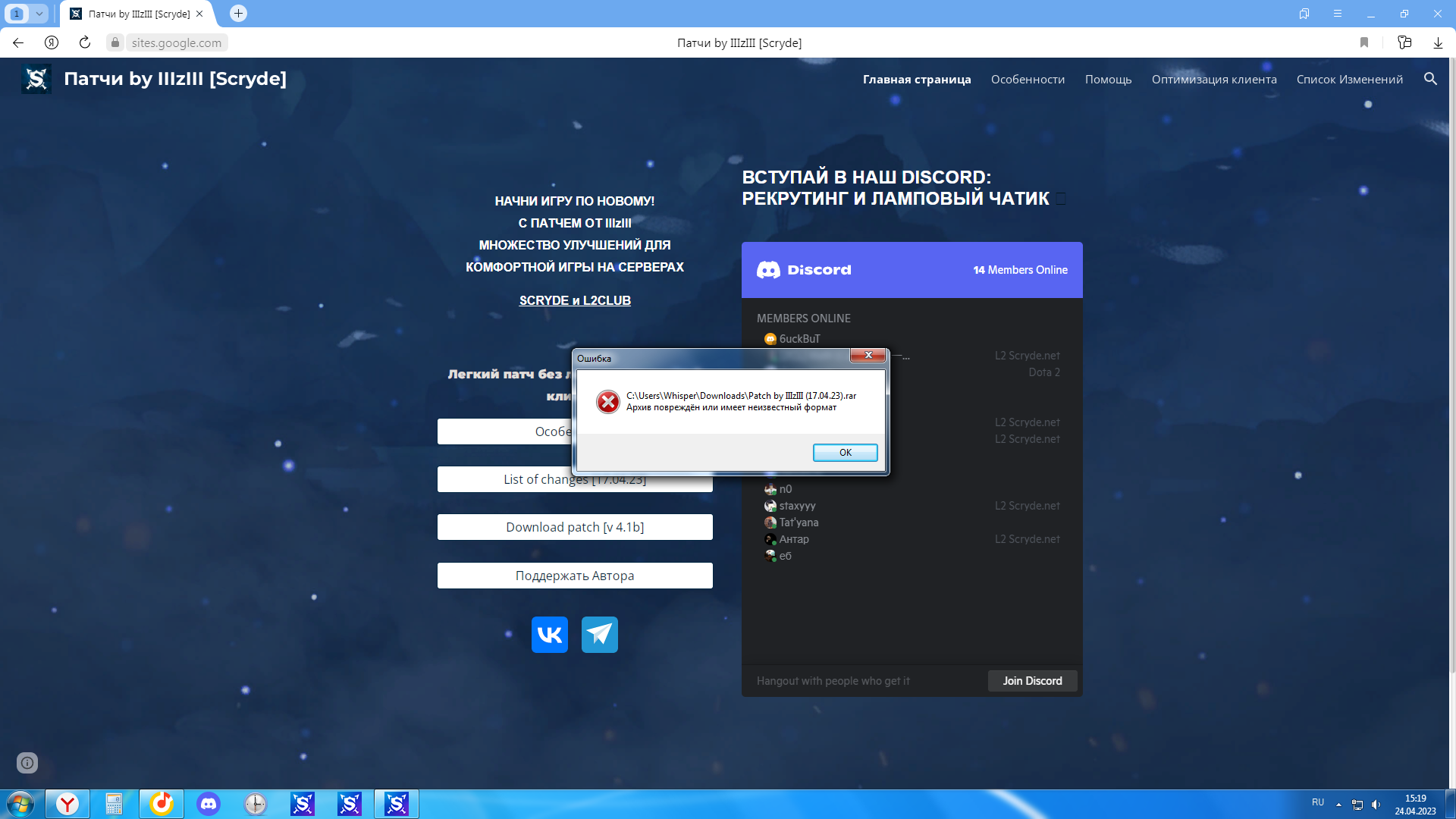Click the site search magnifier icon
This screenshot has width=1456, height=819.
pyautogui.click(x=1430, y=79)
